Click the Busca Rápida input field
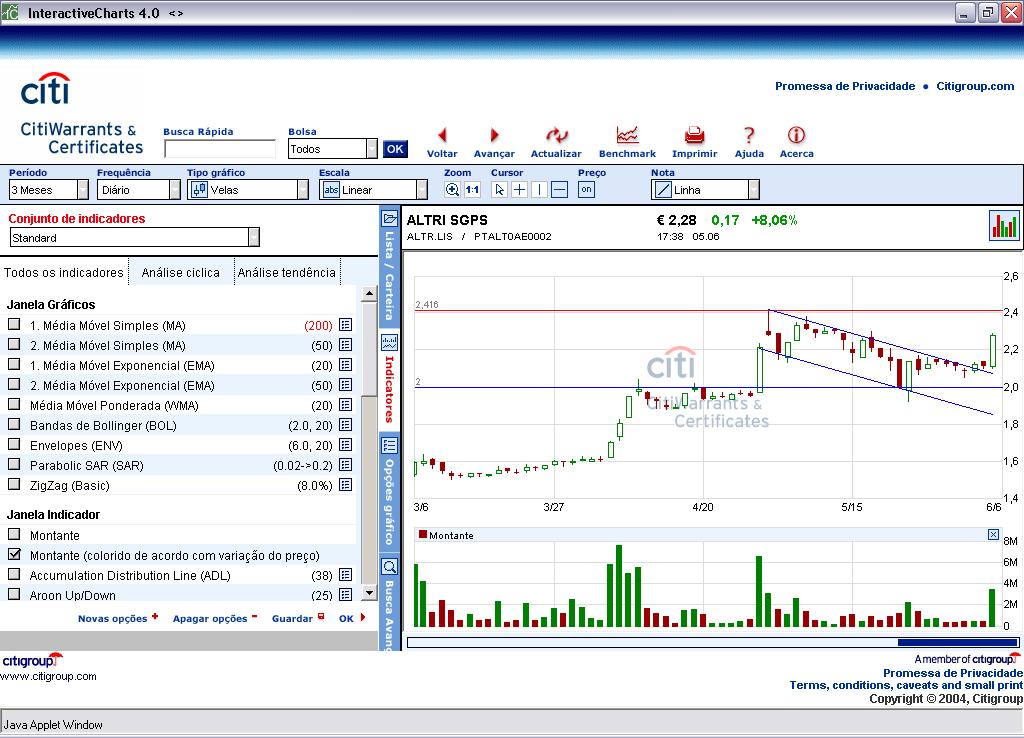The width and height of the screenshot is (1024, 738). 219,149
